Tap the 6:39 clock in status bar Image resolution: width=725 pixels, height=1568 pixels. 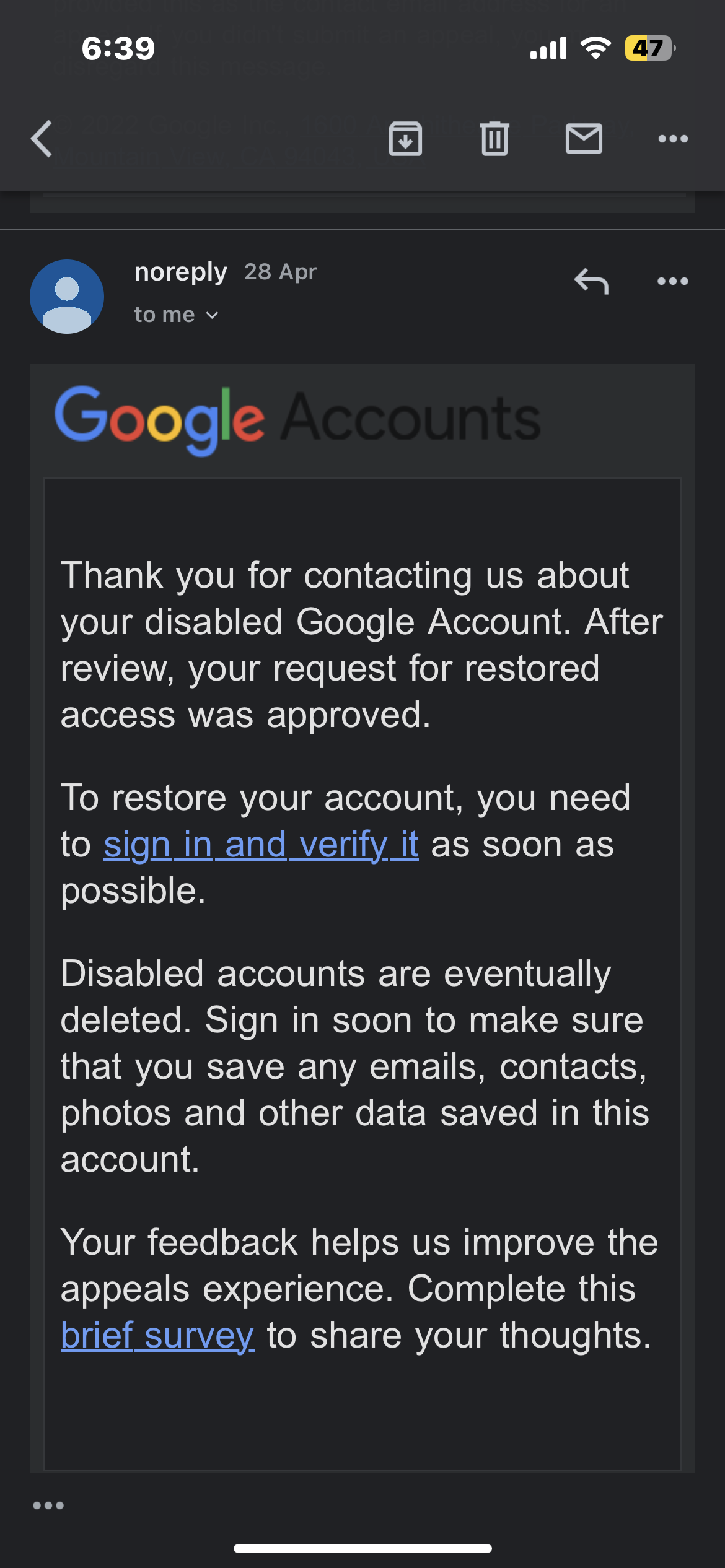118,48
